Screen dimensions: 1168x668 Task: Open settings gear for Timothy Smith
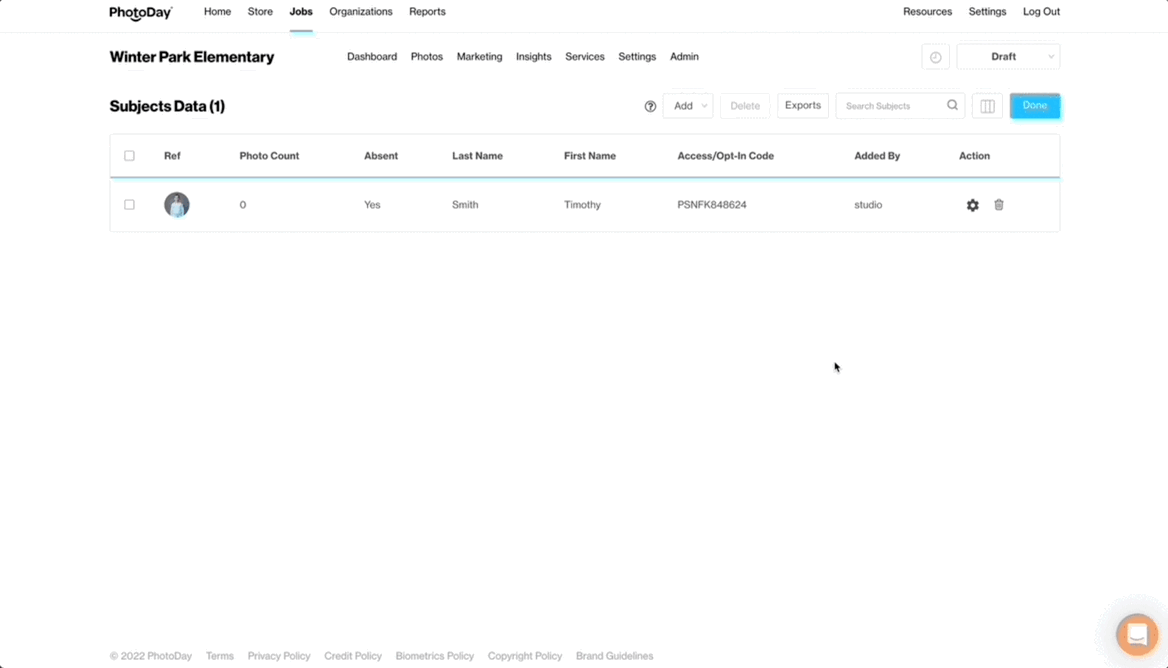click(x=972, y=205)
